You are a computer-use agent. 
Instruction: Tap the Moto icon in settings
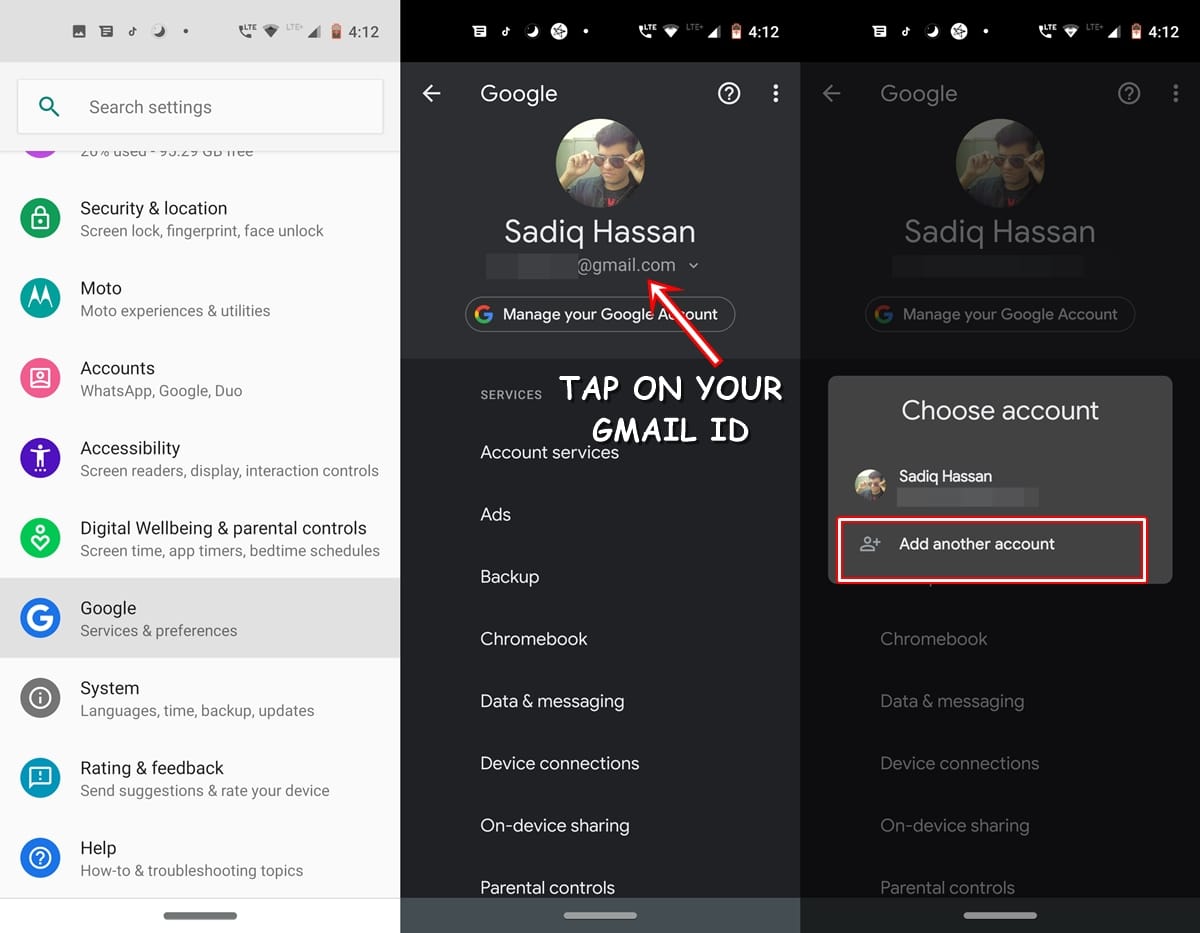[40, 298]
